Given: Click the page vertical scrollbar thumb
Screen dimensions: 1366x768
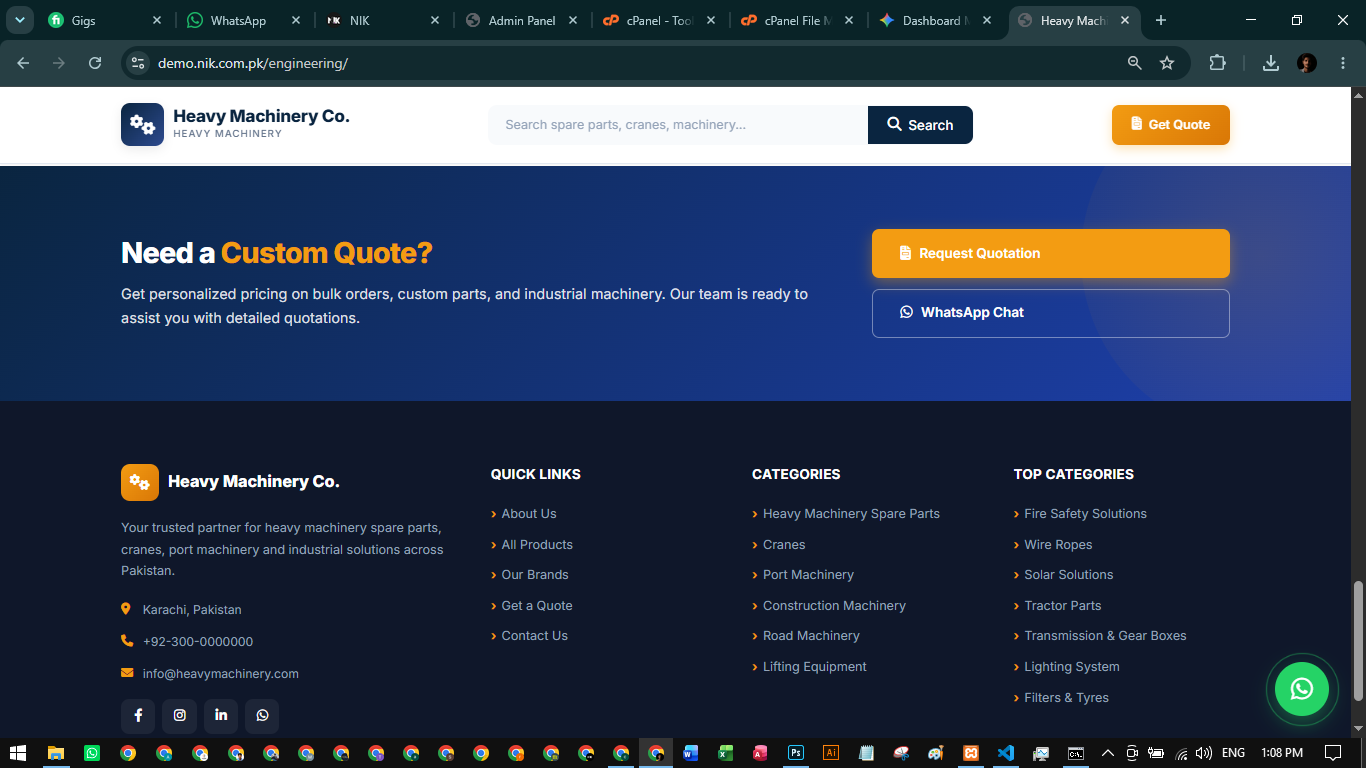Looking at the screenshot, I should pos(1358,641).
